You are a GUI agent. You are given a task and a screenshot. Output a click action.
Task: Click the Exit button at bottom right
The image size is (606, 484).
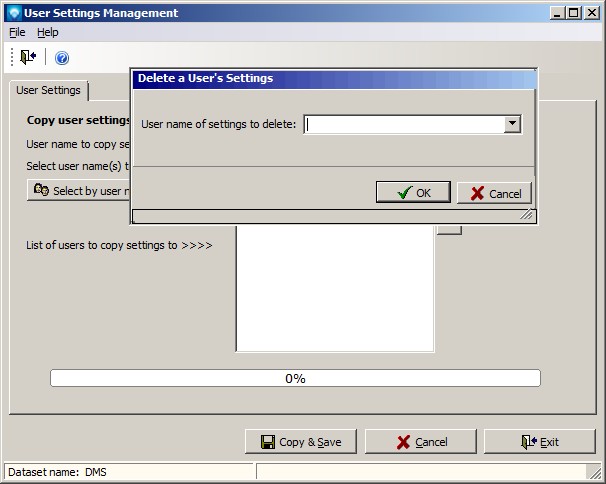[x=539, y=442]
